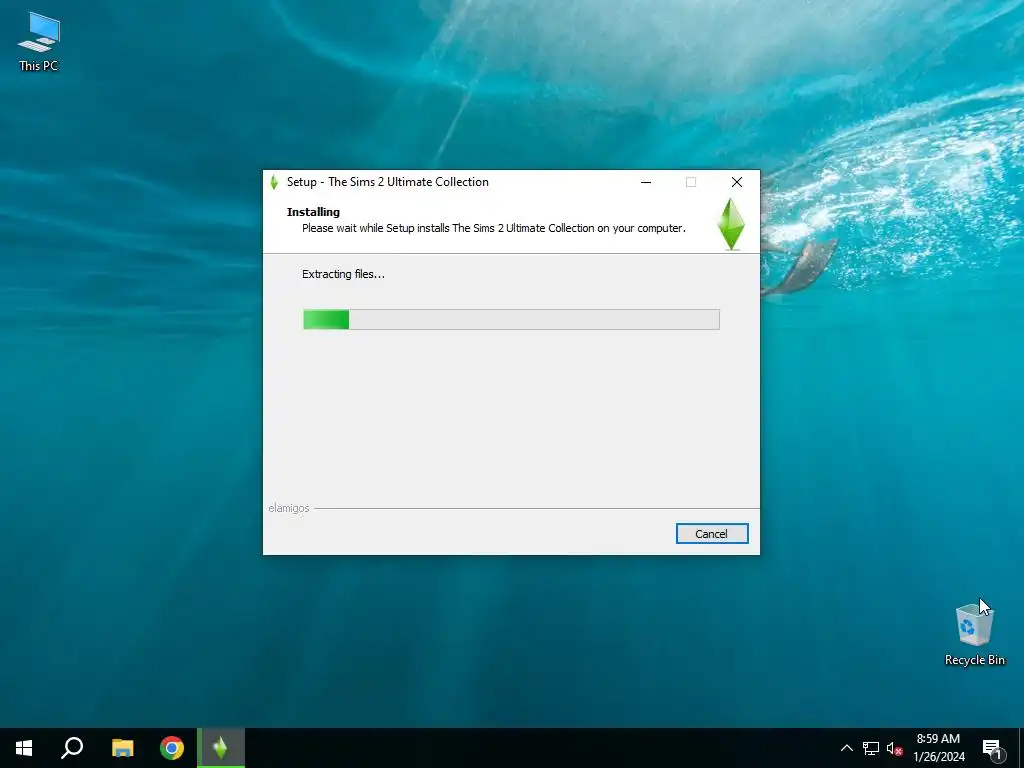Click the disabled maximize button
The image size is (1024, 768).
coord(691,182)
